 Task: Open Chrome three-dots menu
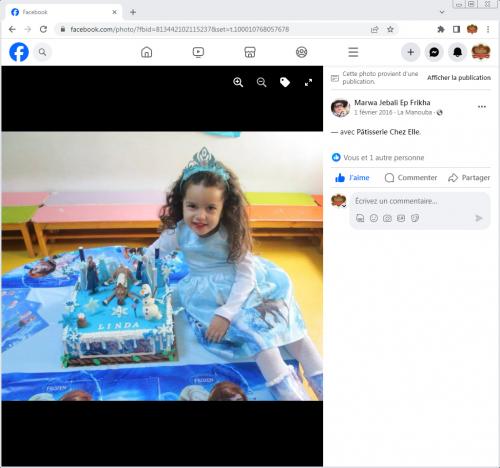coord(488,29)
